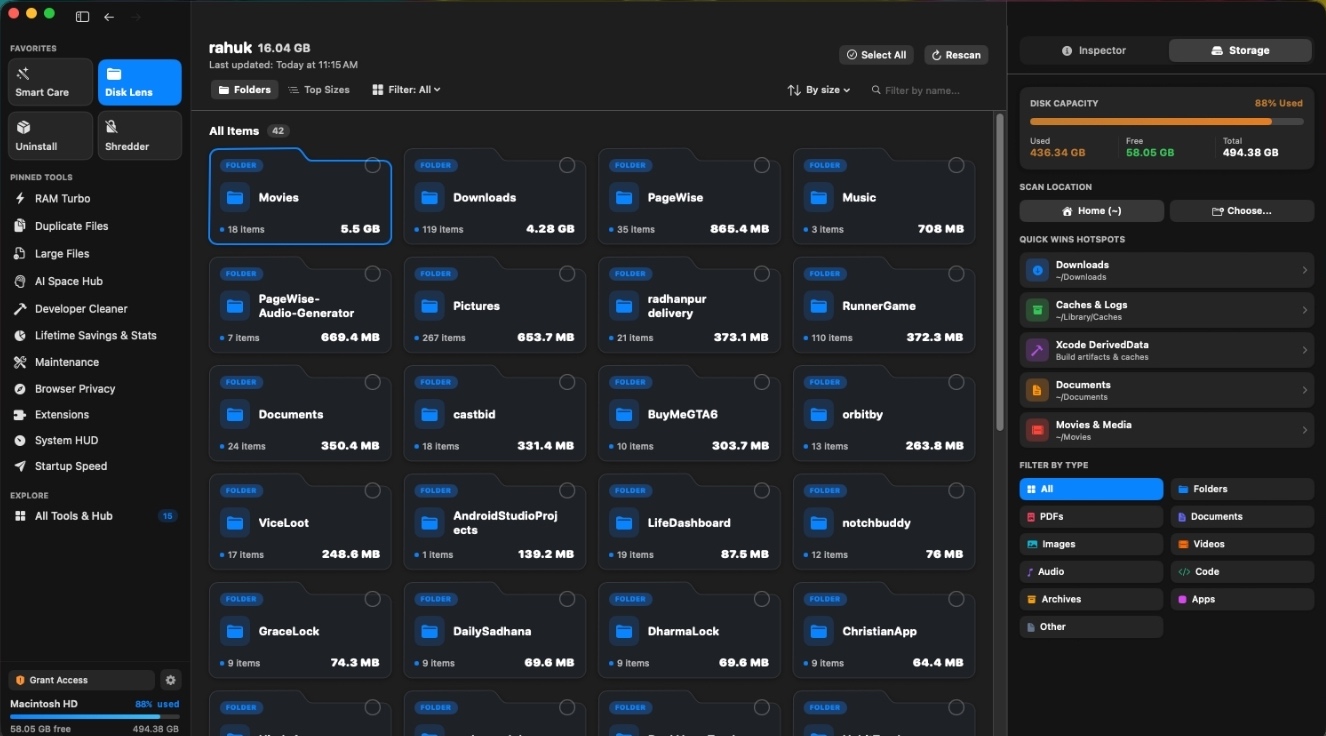This screenshot has width=1326, height=736.
Task: Click AI Space Hub icon
Action: click(20, 281)
